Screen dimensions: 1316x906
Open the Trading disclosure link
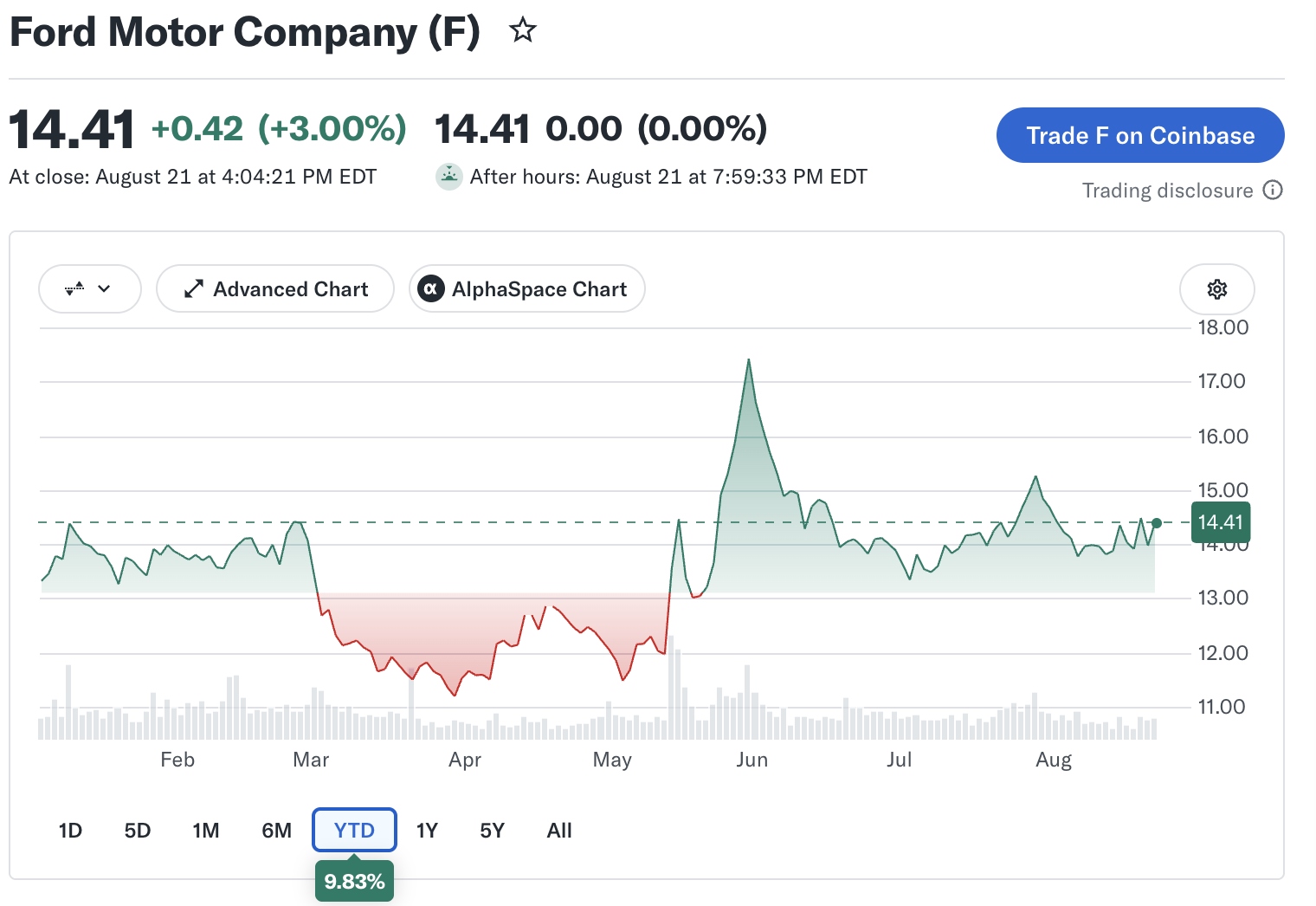[1167, 191]
